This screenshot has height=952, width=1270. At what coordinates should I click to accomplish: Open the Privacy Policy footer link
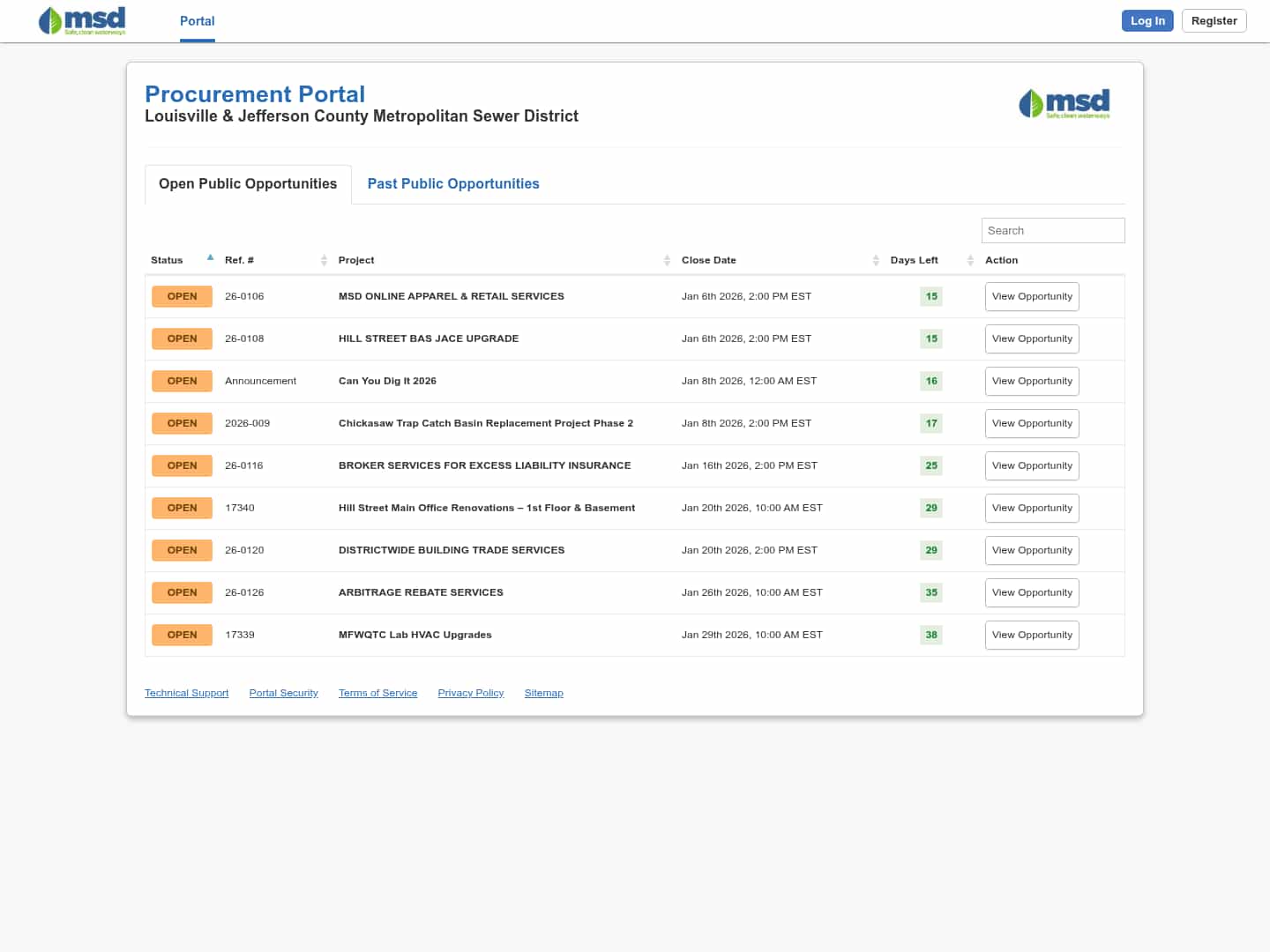pyautogui.click(x=471, y=694)
